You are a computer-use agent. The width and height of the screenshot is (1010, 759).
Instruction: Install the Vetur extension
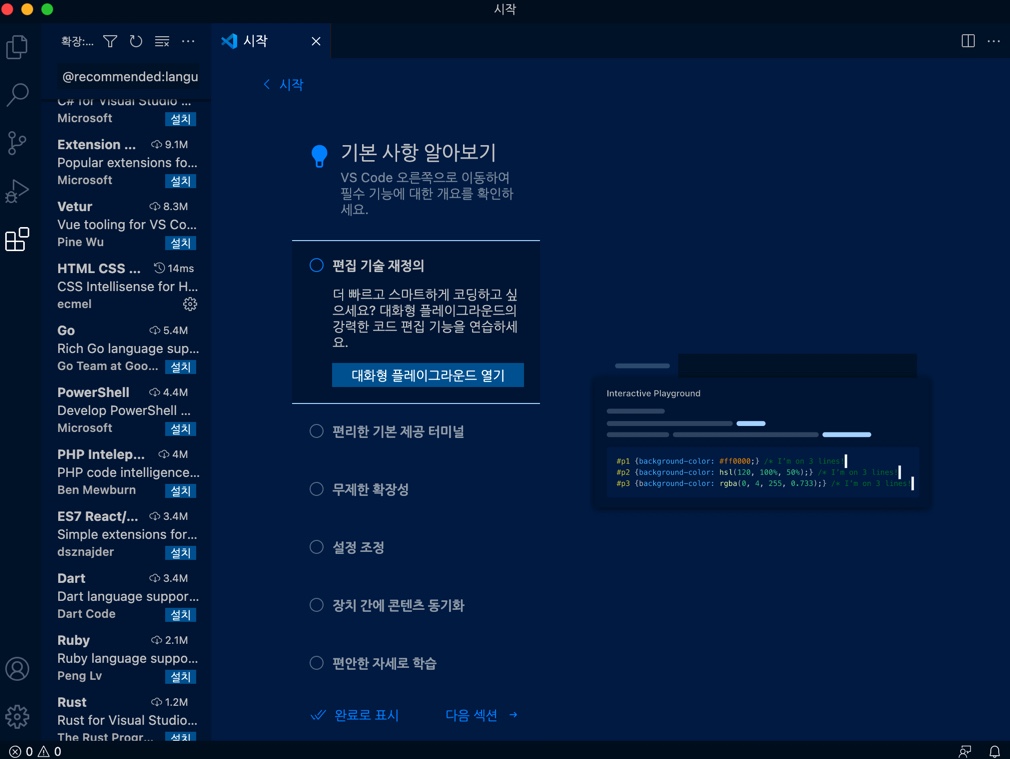point(180,243)
